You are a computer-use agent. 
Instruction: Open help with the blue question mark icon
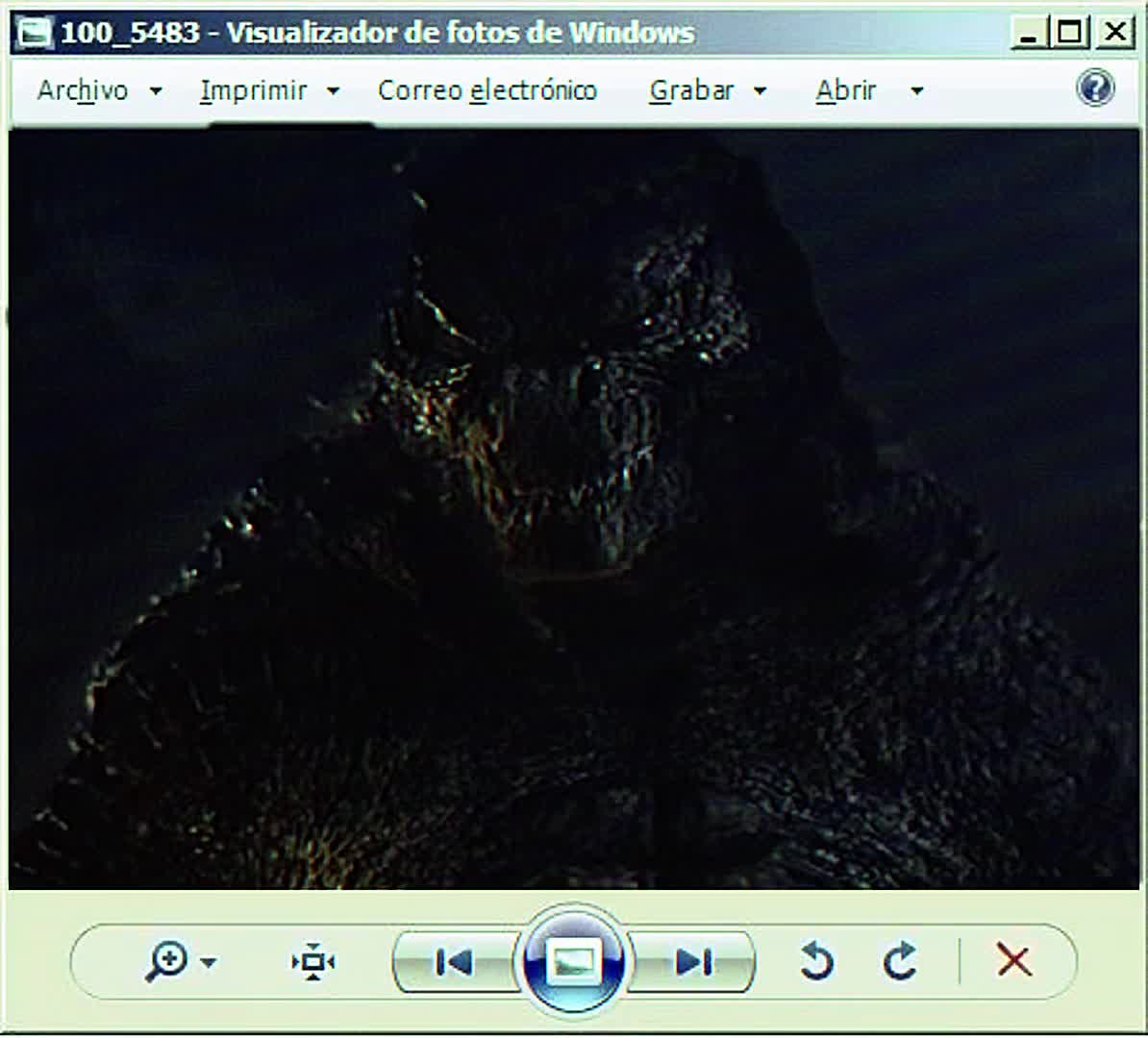[1095, 88]
